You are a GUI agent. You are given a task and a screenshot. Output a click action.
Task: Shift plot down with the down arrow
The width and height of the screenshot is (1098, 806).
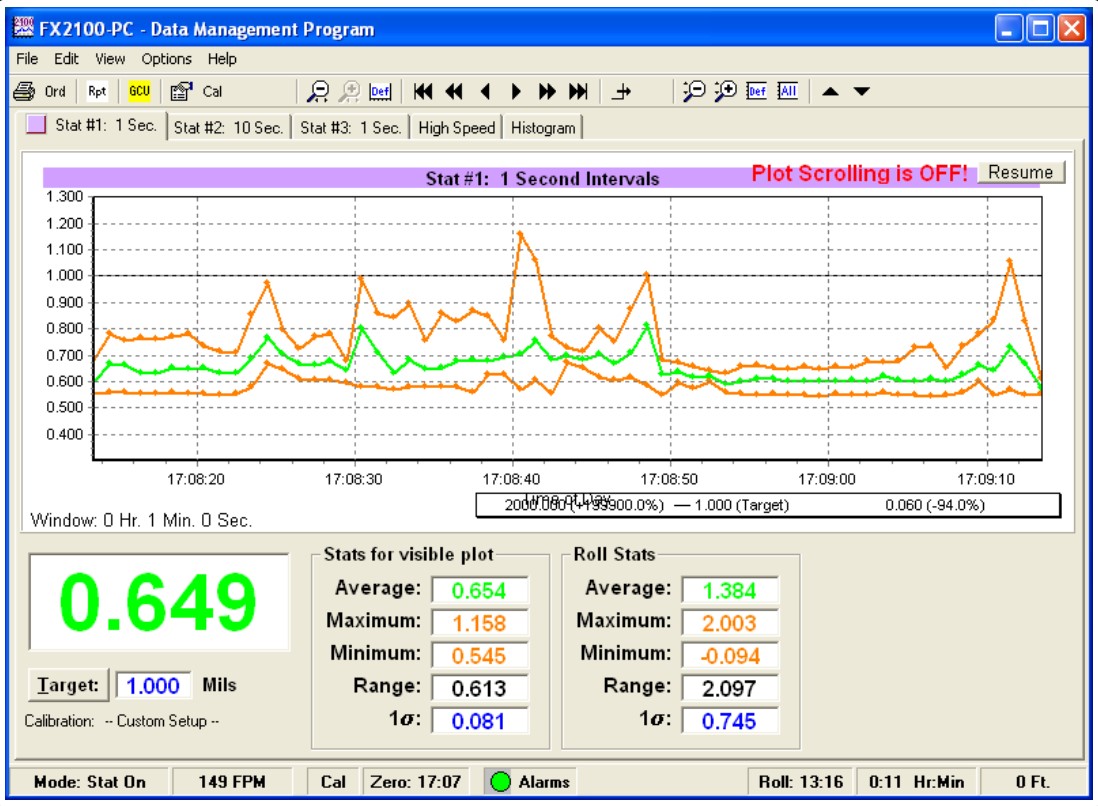point(861,91)
